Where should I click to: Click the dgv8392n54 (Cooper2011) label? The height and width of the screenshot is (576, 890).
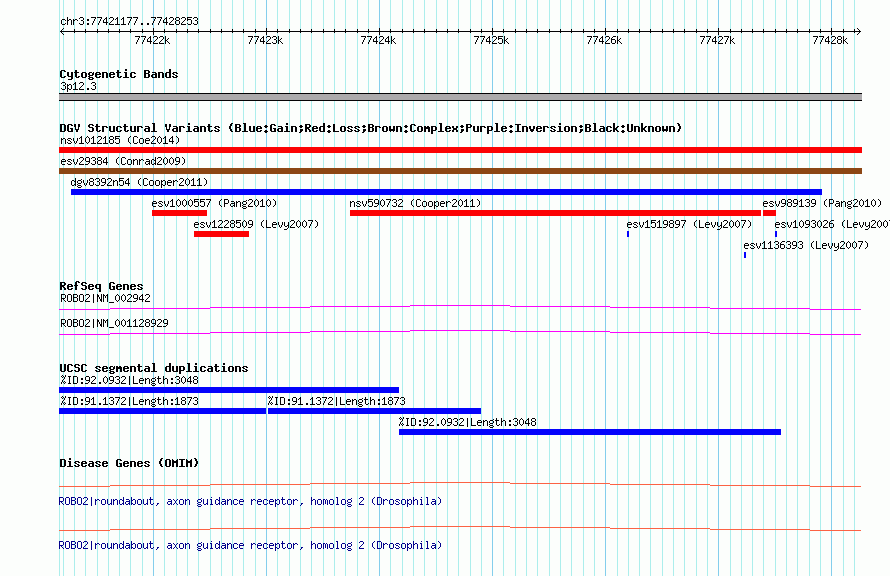point(139,182)
